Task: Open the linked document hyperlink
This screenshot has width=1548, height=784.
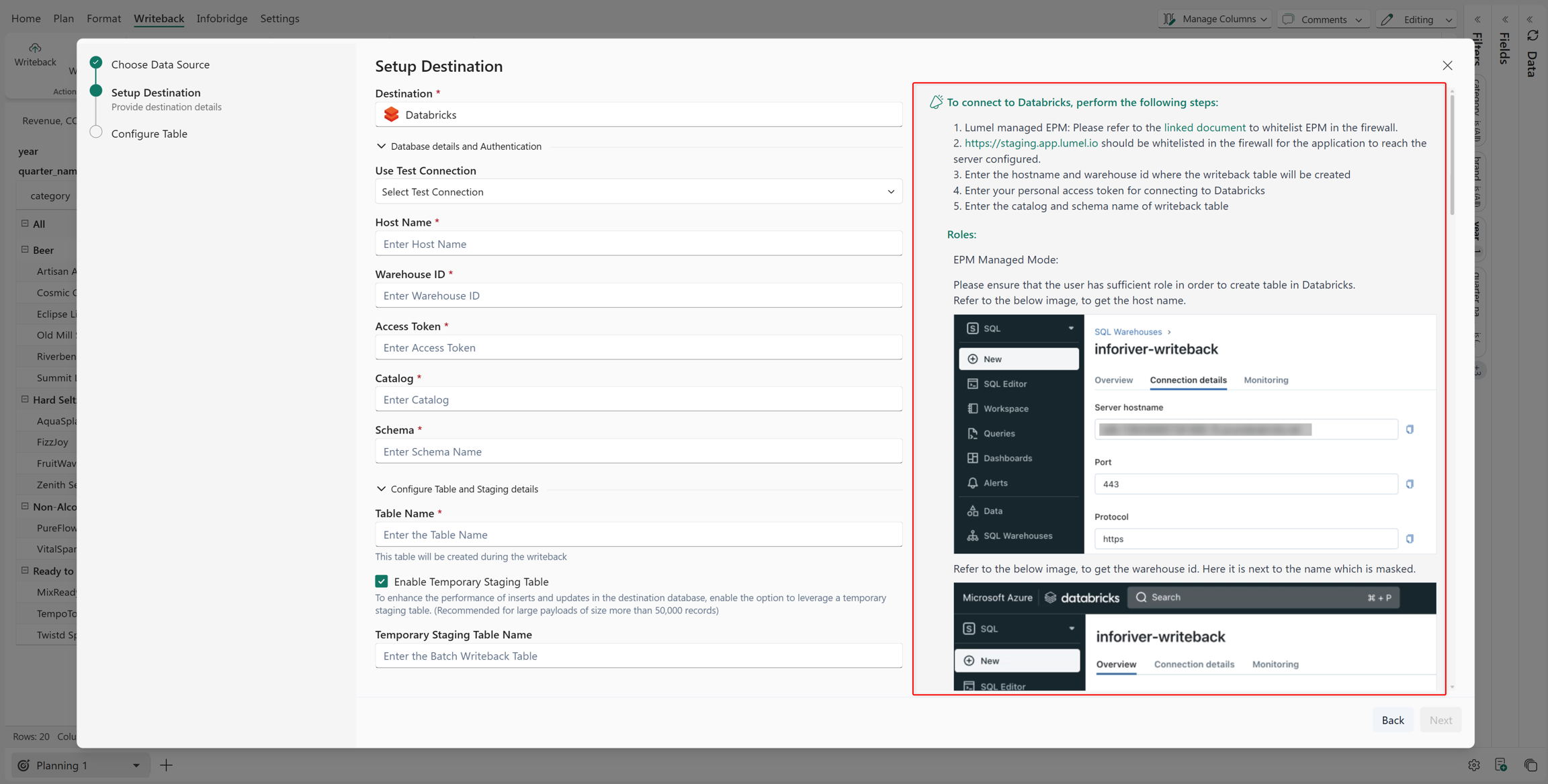Action: click(1204, 127)
